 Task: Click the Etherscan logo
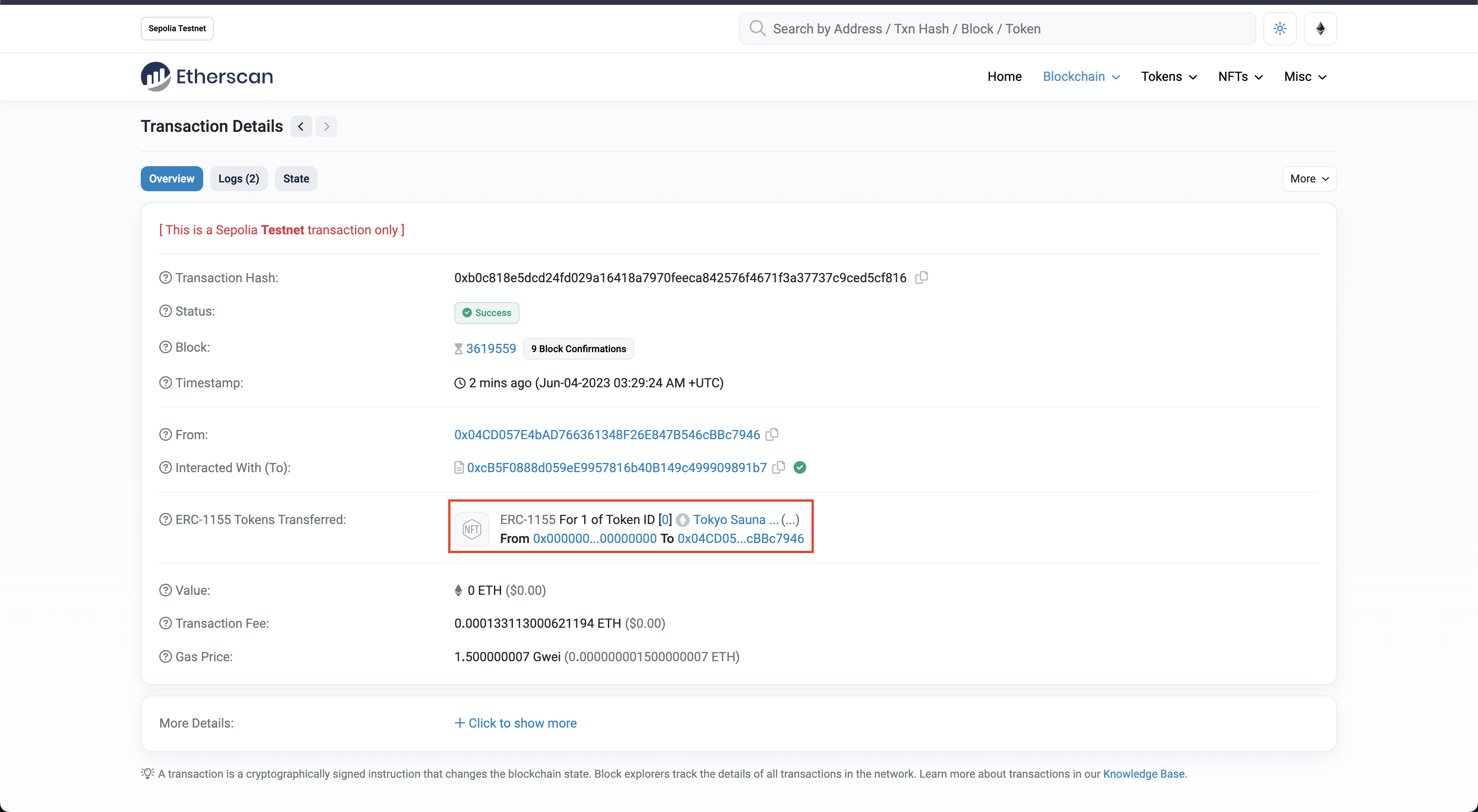[207, 76]
